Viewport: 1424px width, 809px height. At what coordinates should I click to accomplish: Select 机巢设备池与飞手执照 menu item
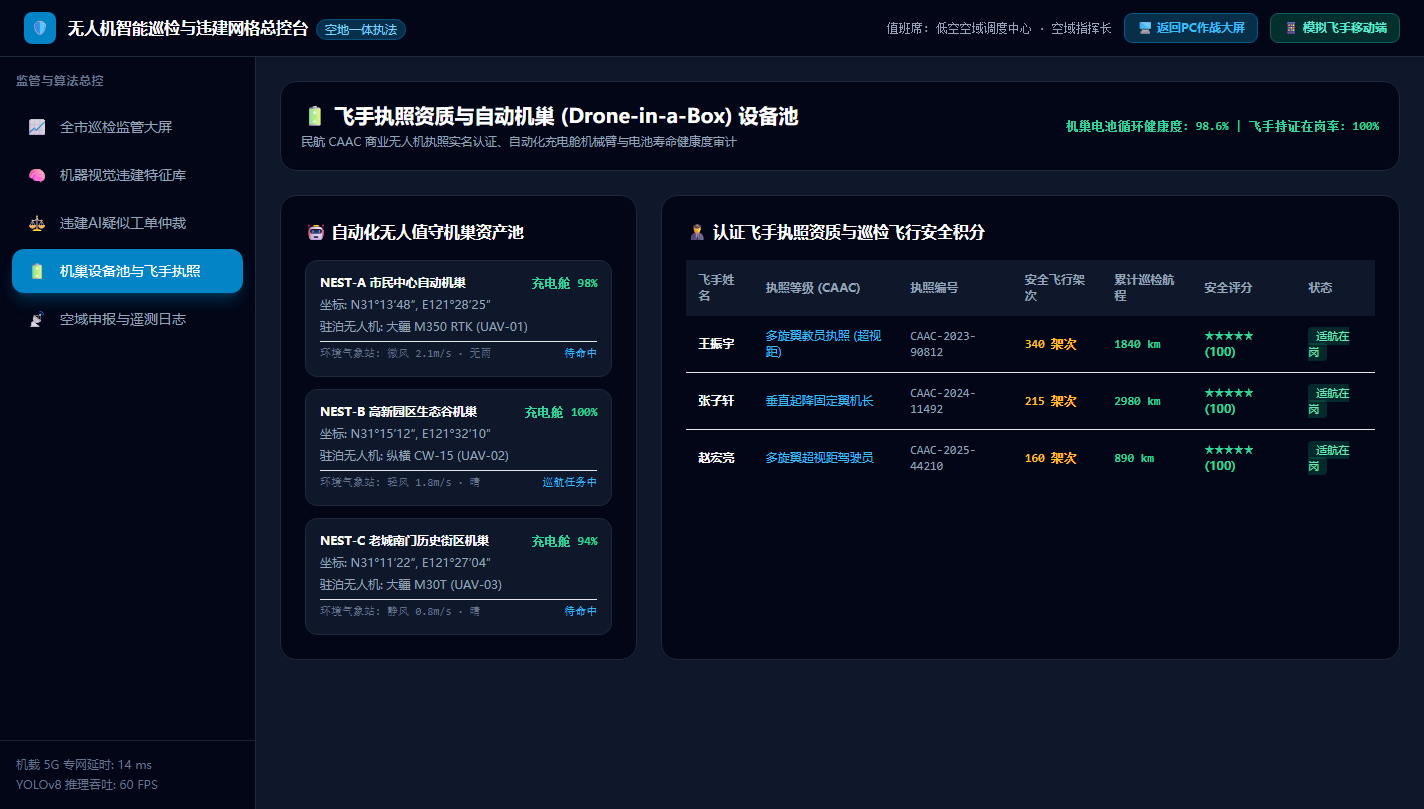point(127,271)
